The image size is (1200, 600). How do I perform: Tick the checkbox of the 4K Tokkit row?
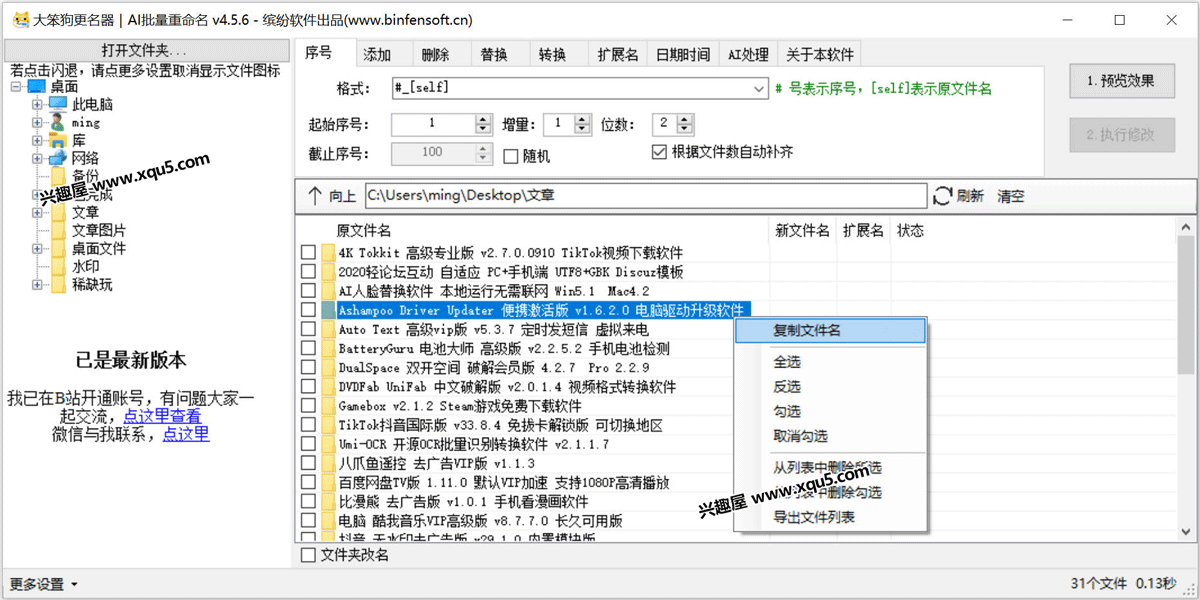pyautogui.click(x=308, y=253)
